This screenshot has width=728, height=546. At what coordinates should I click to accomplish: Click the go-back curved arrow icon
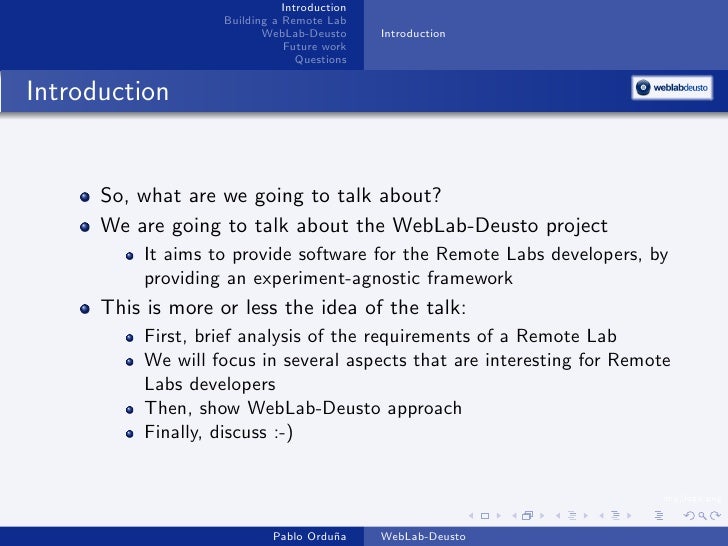[689, 515]
